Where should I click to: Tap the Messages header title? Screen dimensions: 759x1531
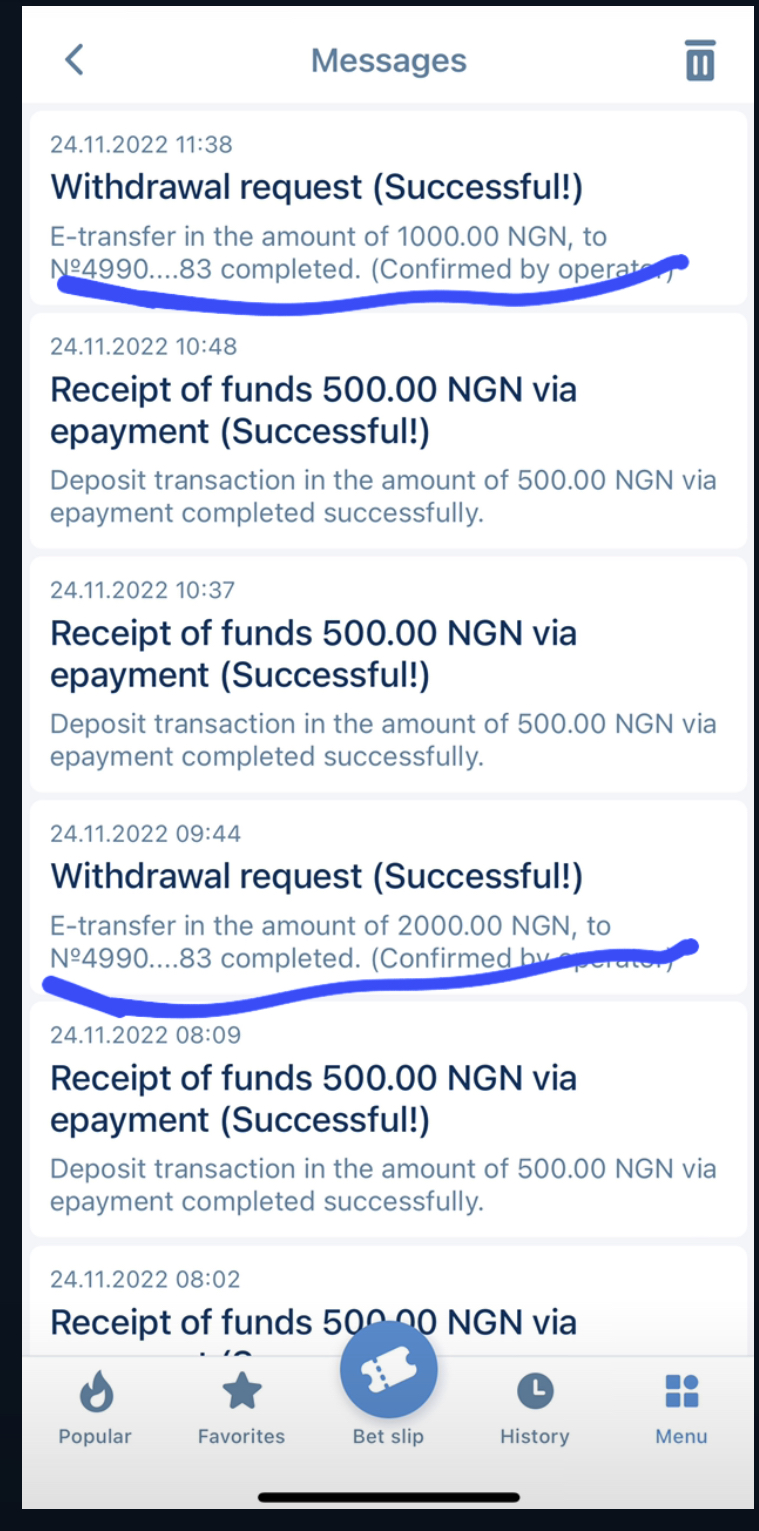coord(388,60)
